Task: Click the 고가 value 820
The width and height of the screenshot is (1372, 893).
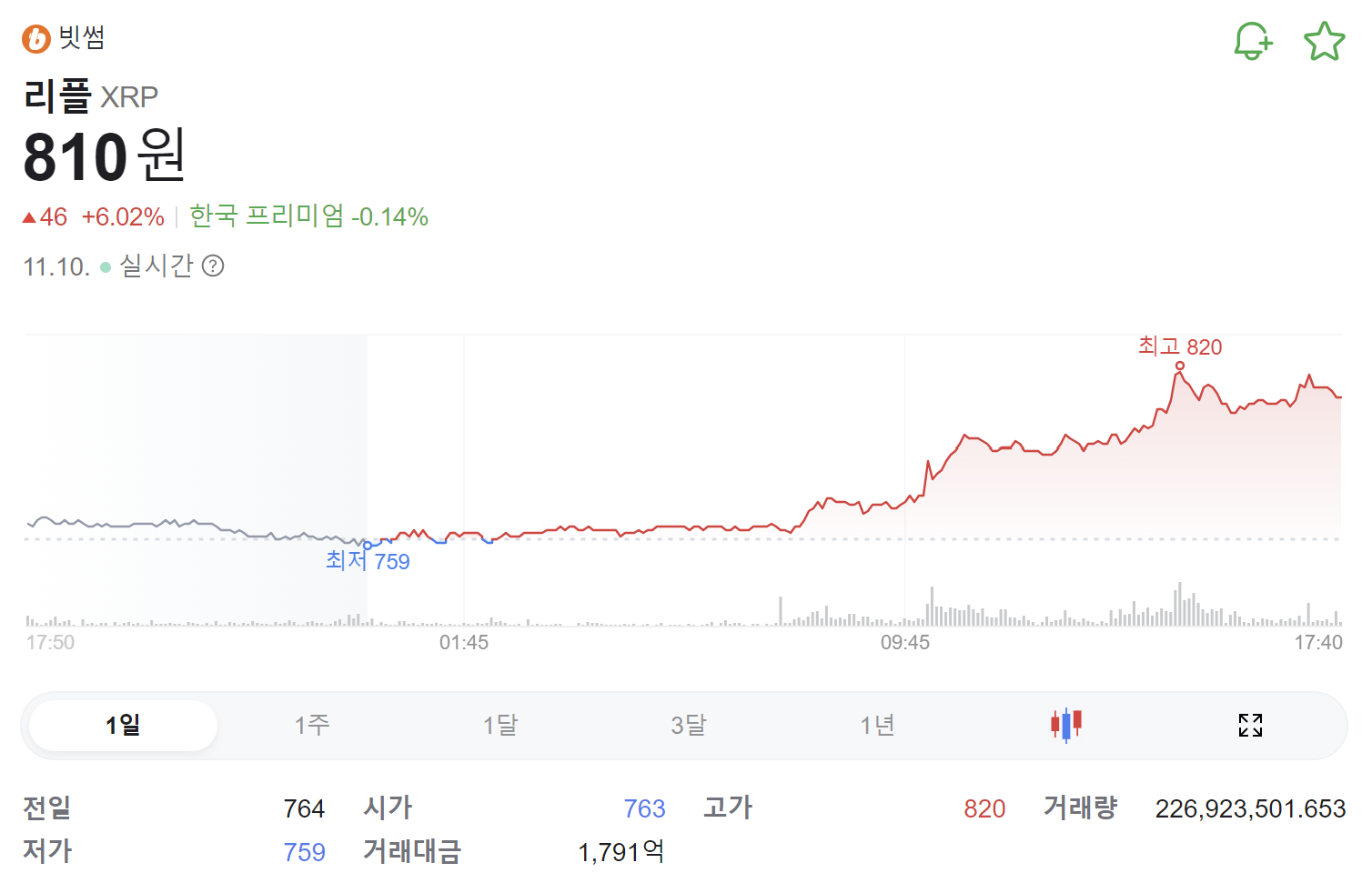Action: pyautogui.click(x=984, y=808)
